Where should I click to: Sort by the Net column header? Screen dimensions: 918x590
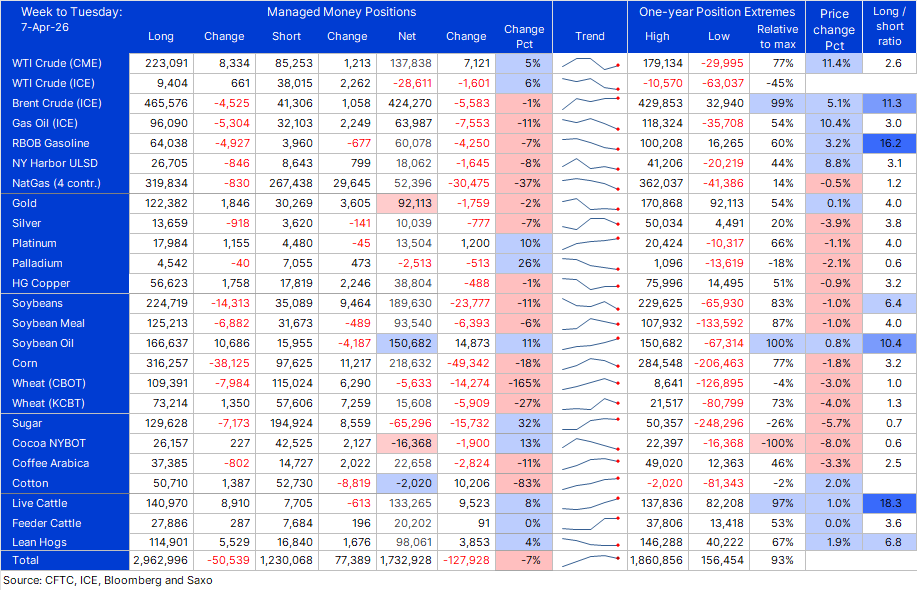[x=406, y=36]
